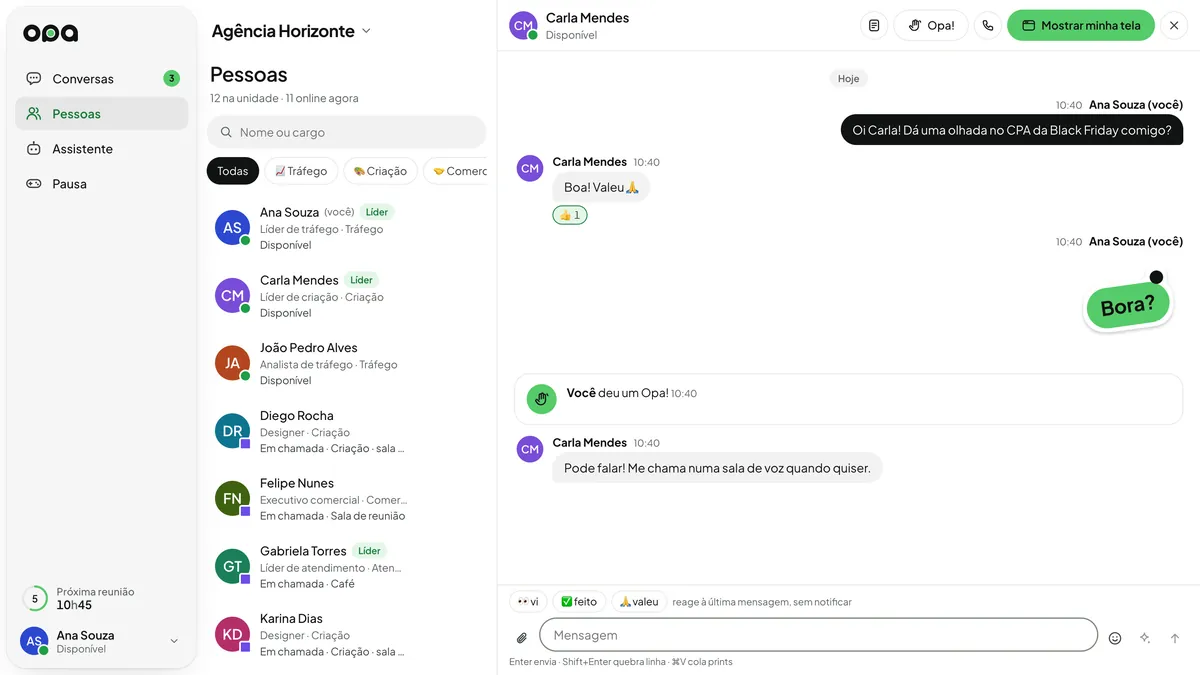Click the Conversas unread badge 3
The image size is (1200, 675).
click(172, 78)
